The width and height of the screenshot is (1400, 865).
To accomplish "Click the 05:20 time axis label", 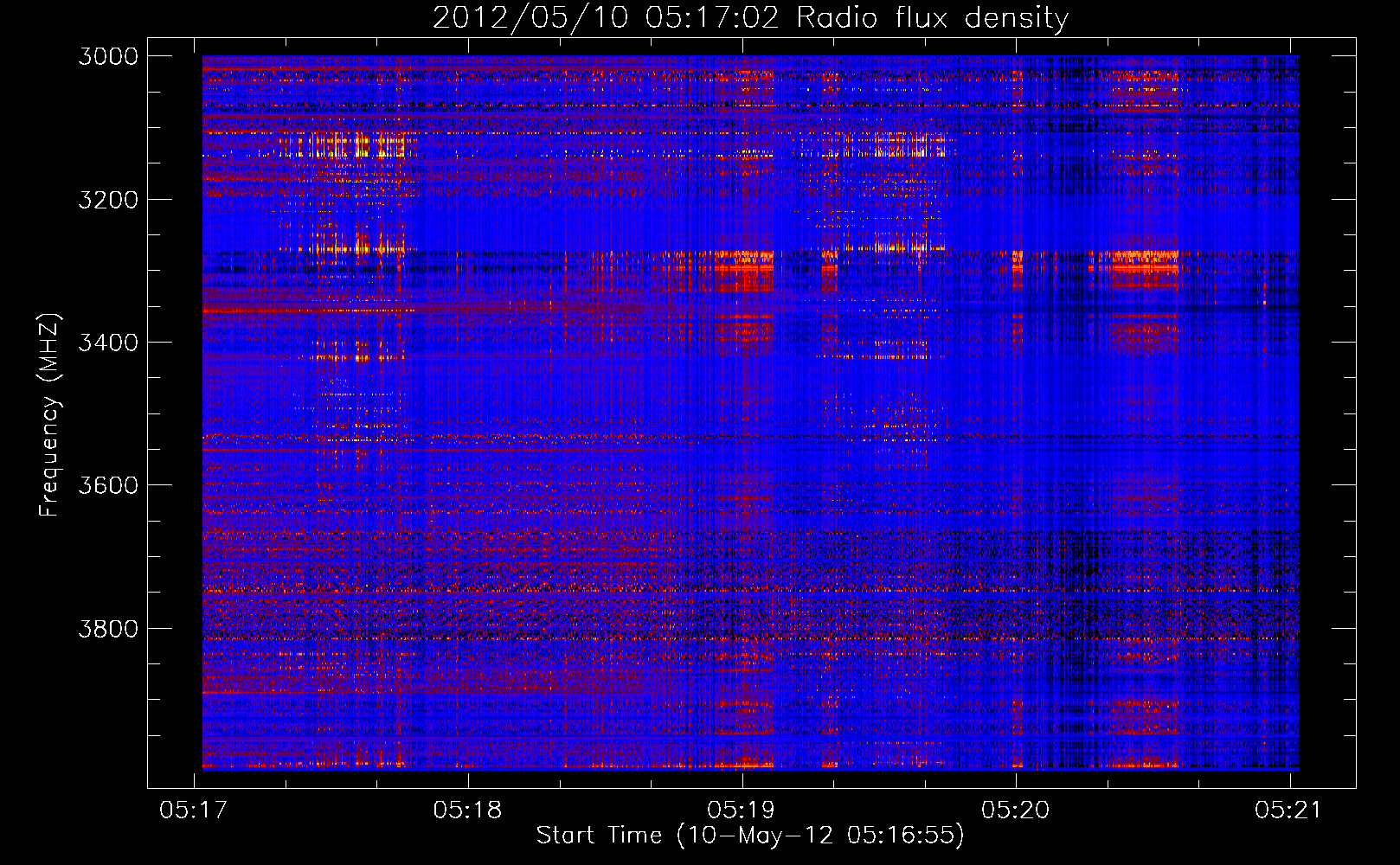I will 1015,810.
